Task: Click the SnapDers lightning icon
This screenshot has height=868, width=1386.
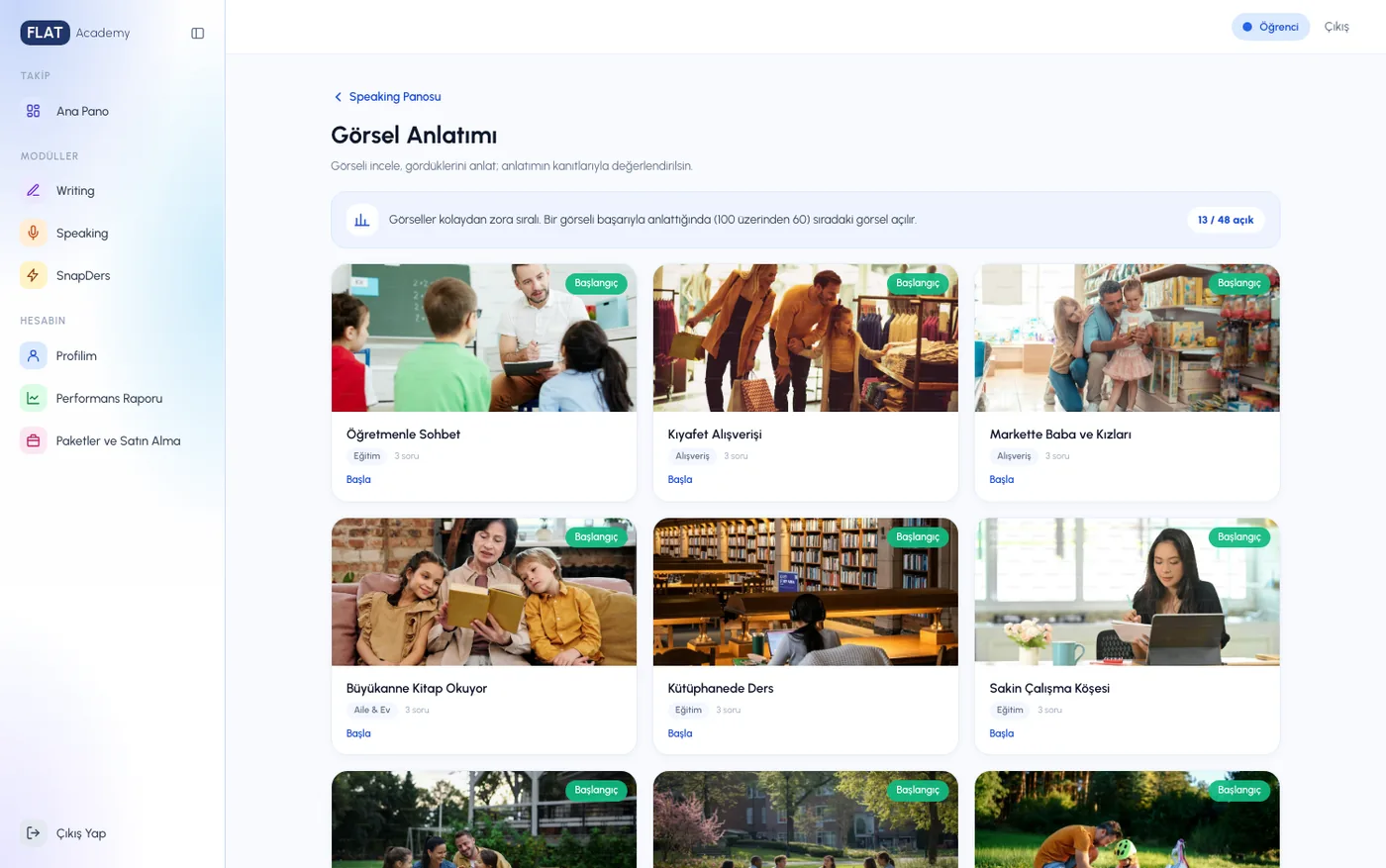Action: point(33,275)
